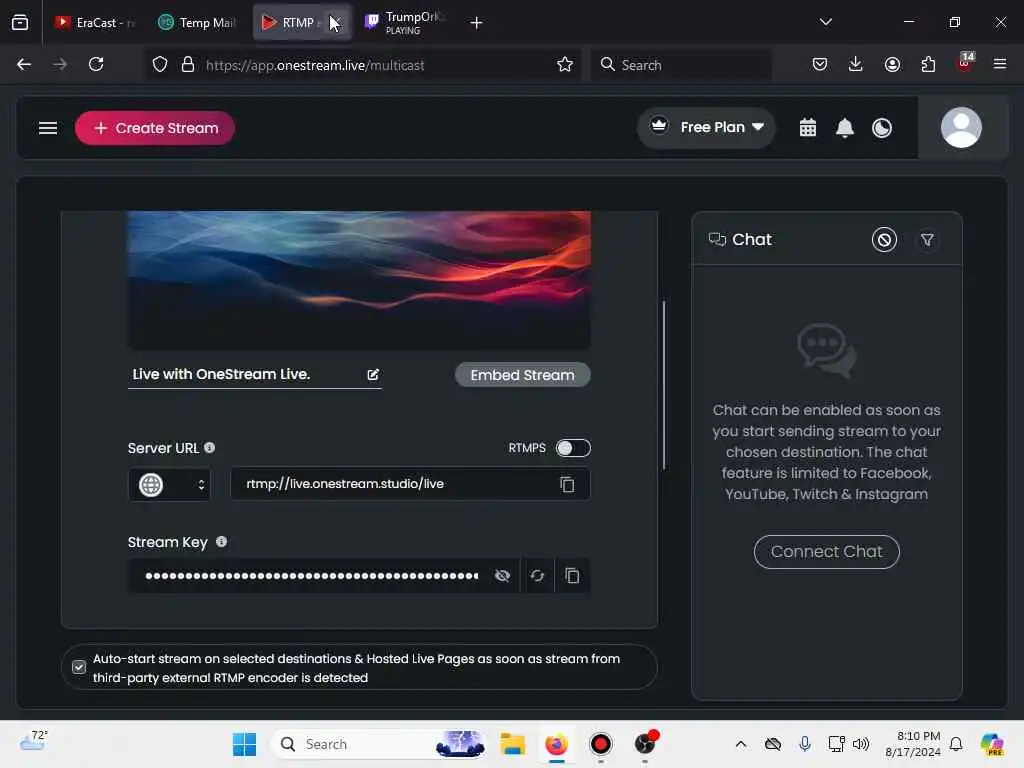Open the OBS Studio taskbar icon
Viewport: 1024px width, 768px height.
(x=645, y=744)
